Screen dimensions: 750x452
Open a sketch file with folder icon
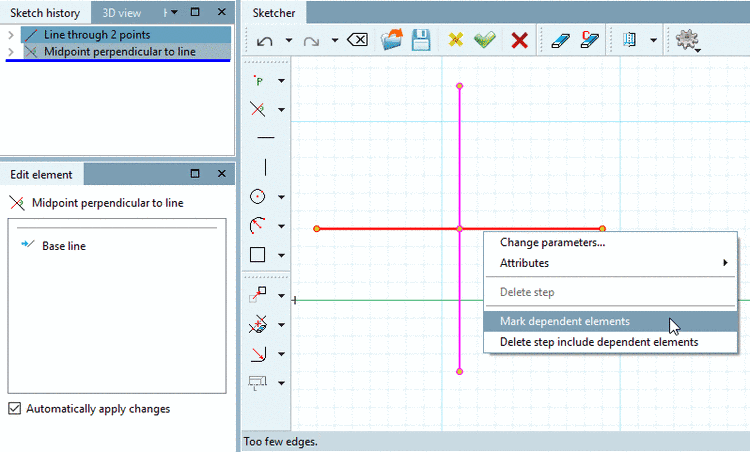tap(392, 40)
